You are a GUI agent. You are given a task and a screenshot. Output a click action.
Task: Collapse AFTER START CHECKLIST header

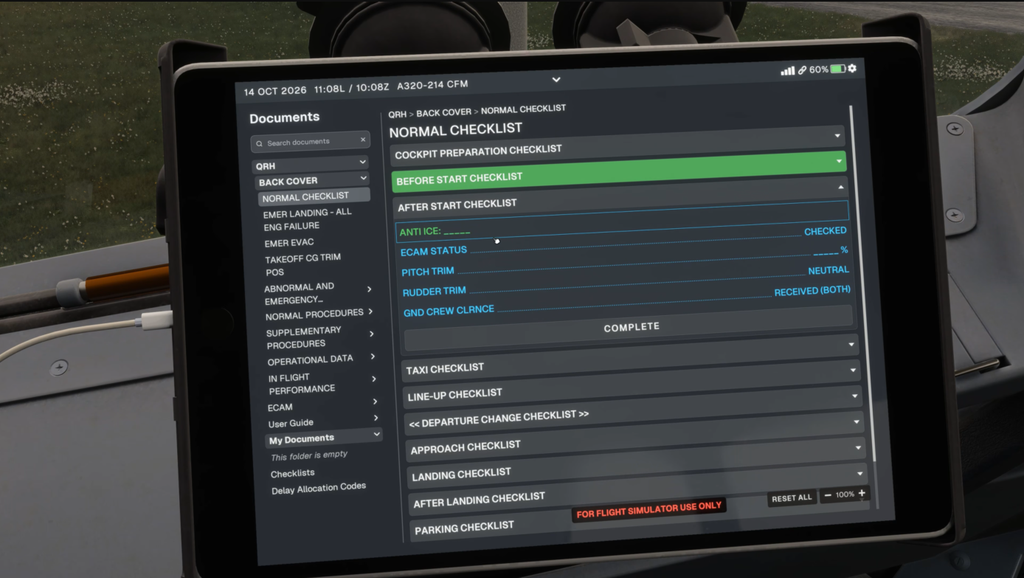tap(622, 197)
